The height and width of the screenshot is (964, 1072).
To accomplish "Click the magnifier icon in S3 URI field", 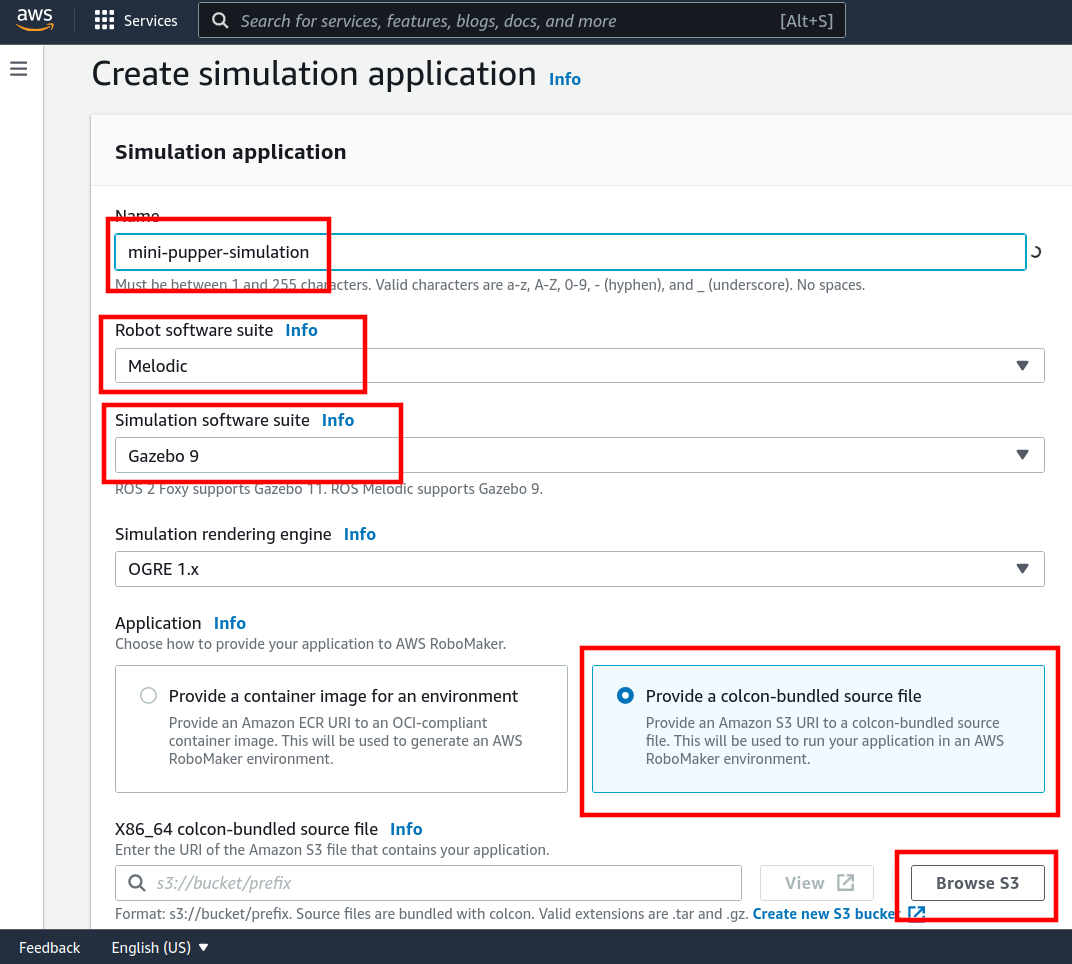I will pyautogui.click(x=137, y=883).
